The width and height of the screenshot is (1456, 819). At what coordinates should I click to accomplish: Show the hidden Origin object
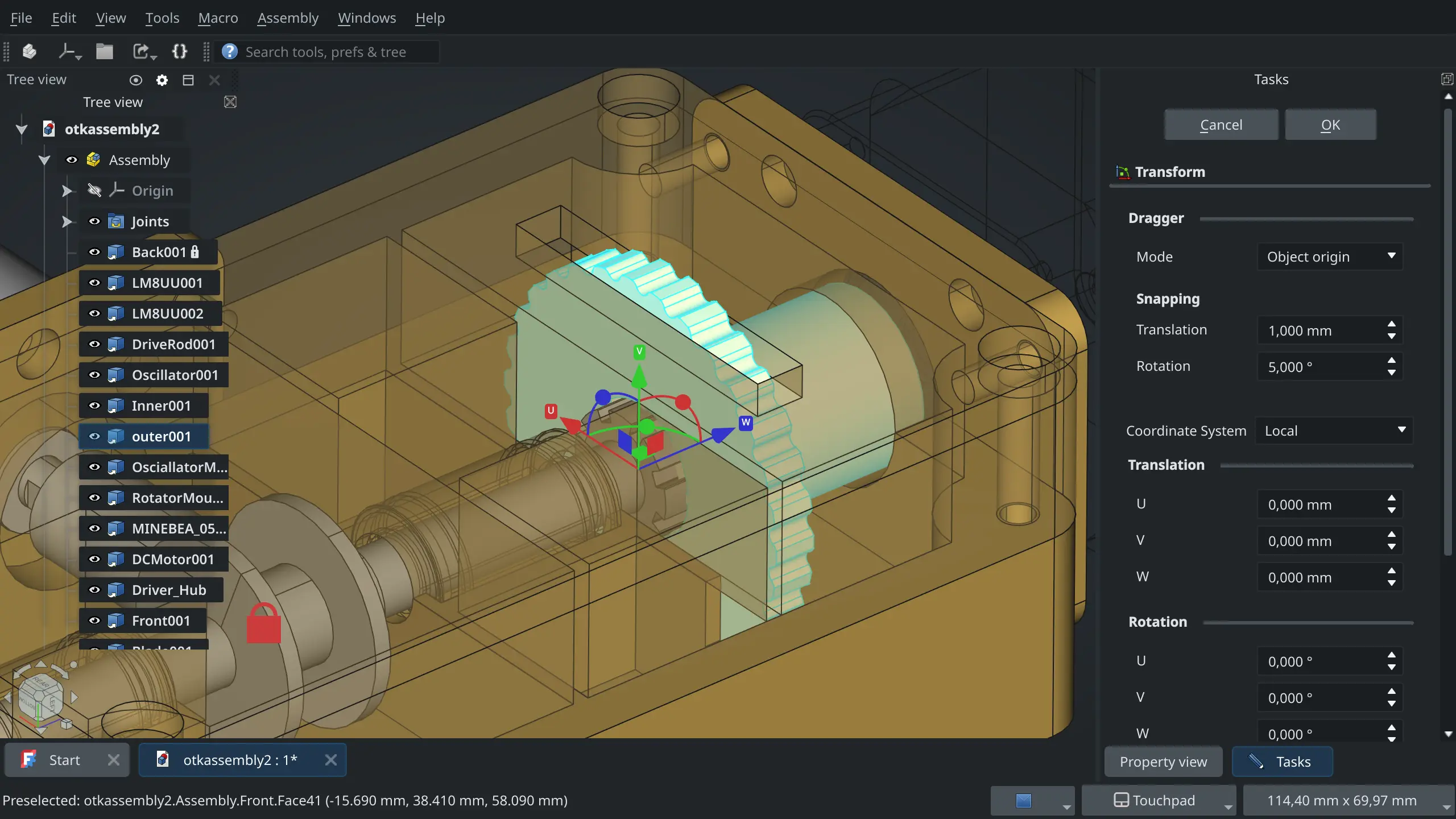94,191
